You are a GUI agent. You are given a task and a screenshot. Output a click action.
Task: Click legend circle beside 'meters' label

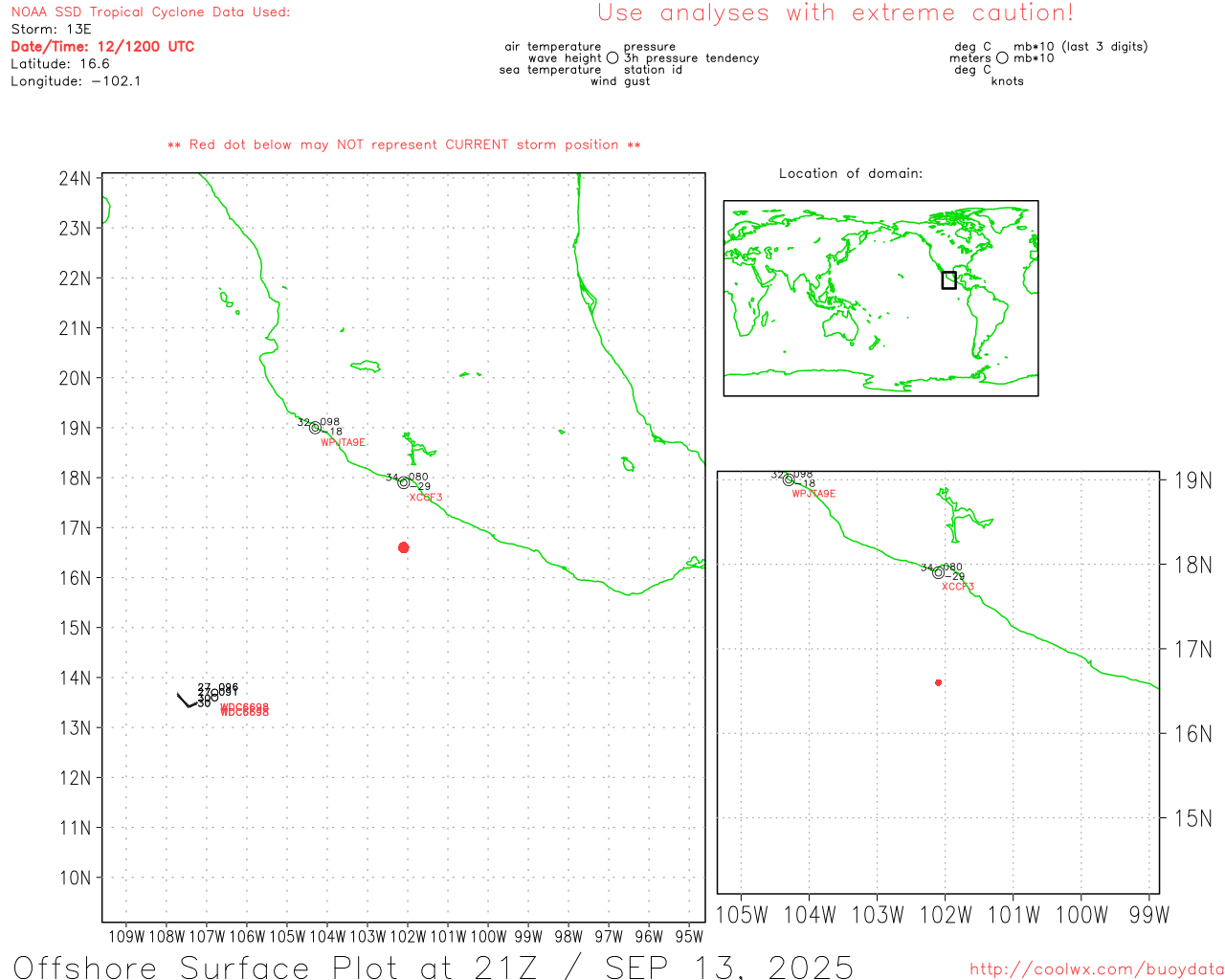(1002, 57)
